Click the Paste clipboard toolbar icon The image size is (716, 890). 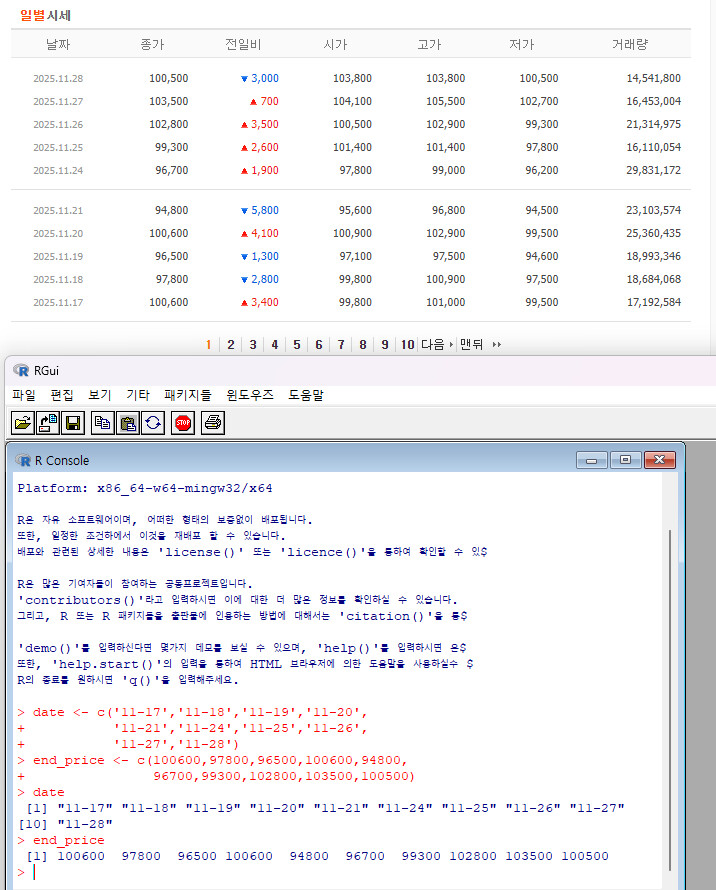pos(127,423)
